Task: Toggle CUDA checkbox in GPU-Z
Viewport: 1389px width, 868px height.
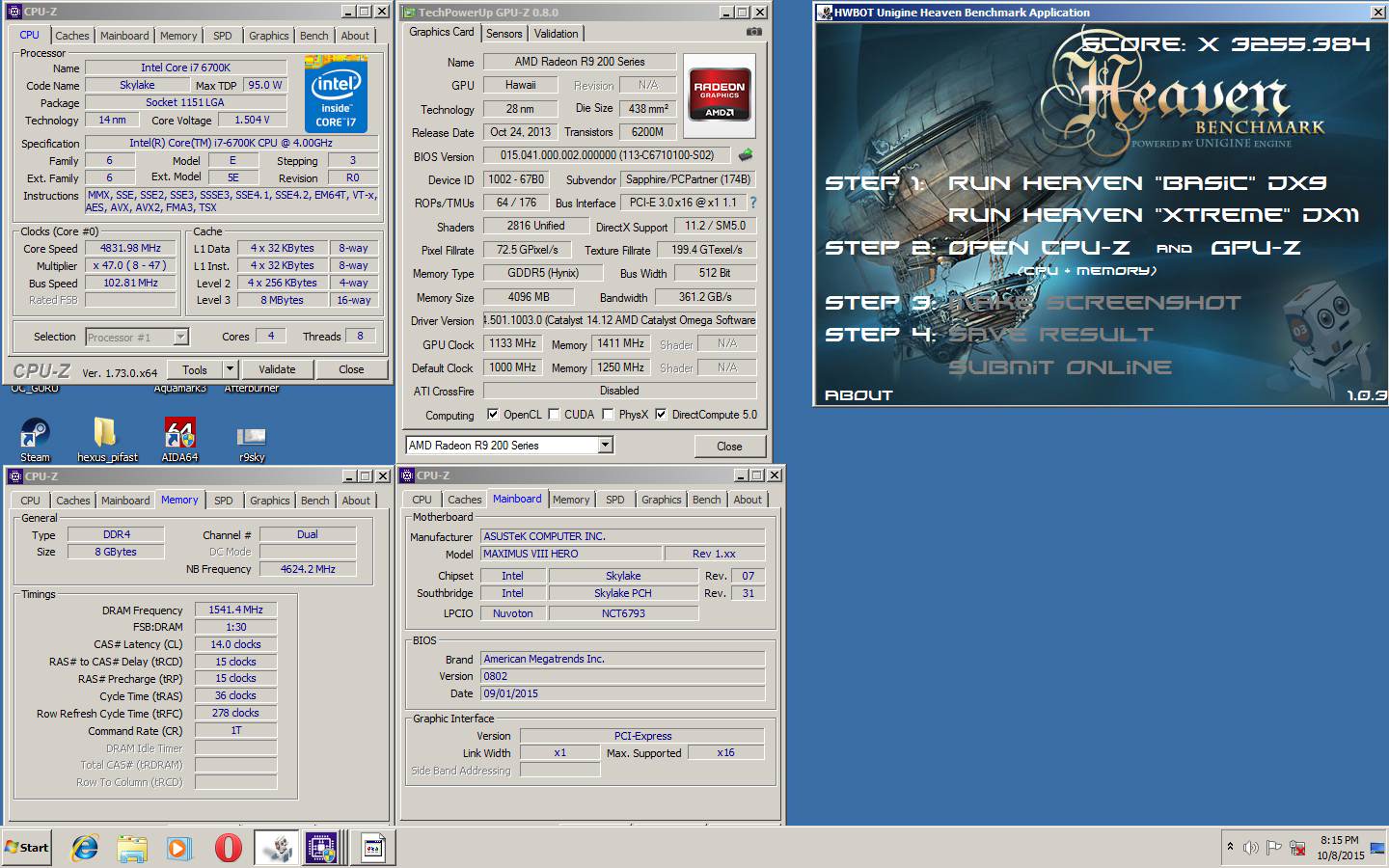Action: click(x=554, y=415)
